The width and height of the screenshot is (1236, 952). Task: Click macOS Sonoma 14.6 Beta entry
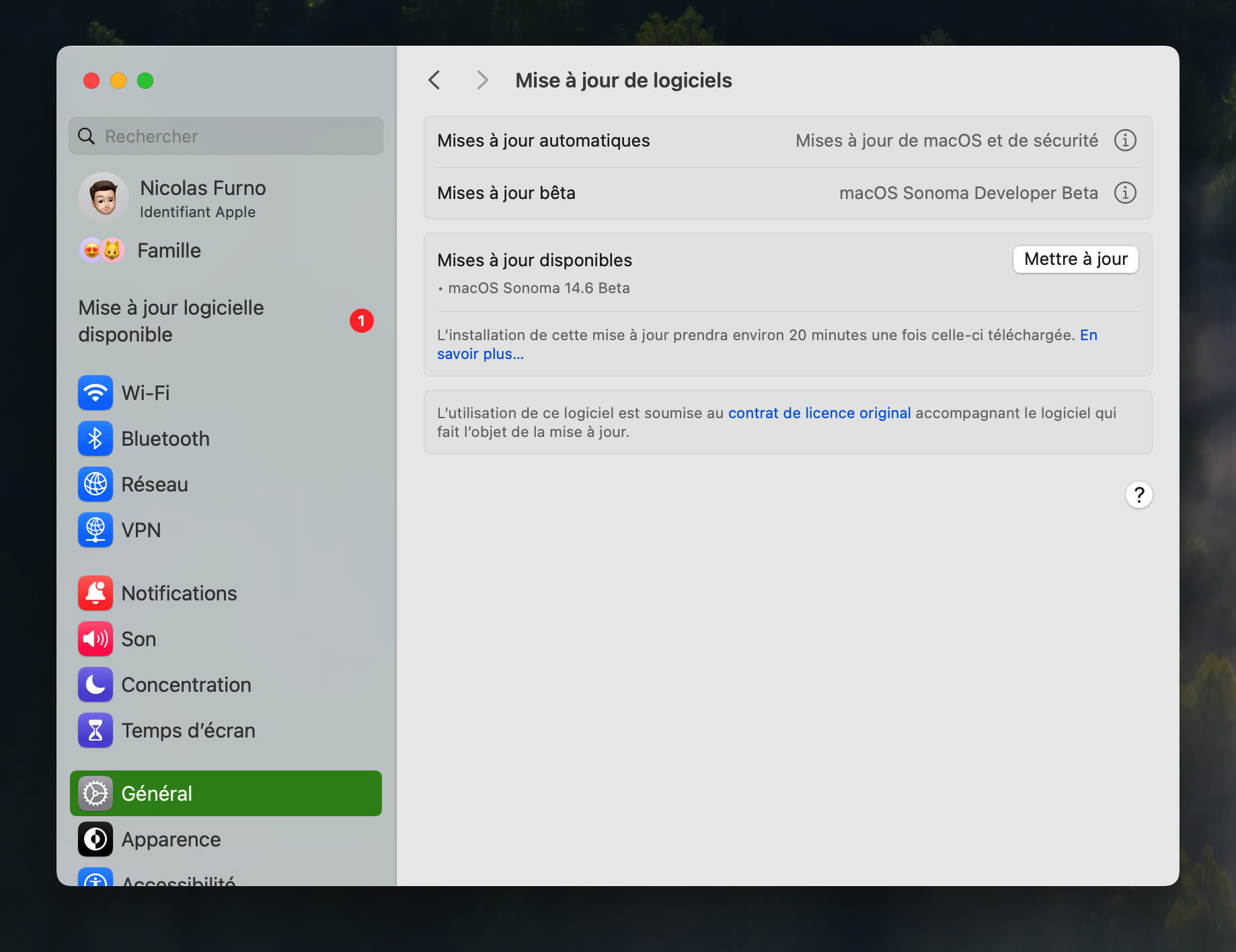(539, 288)
